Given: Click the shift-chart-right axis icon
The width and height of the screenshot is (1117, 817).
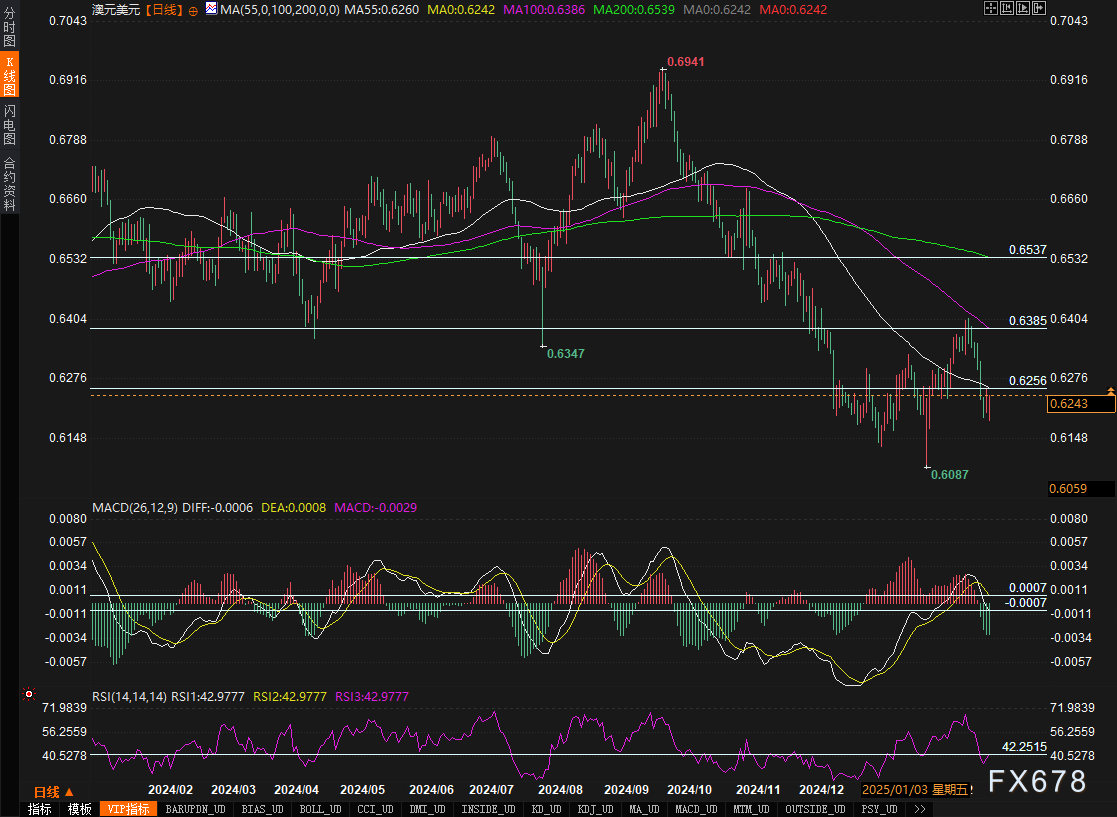Looking at the screenshot, I should click(1023, 9).
